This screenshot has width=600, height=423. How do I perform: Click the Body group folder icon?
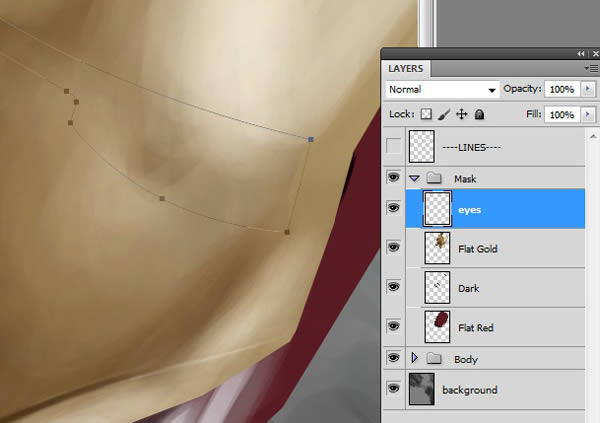[434, 359]
